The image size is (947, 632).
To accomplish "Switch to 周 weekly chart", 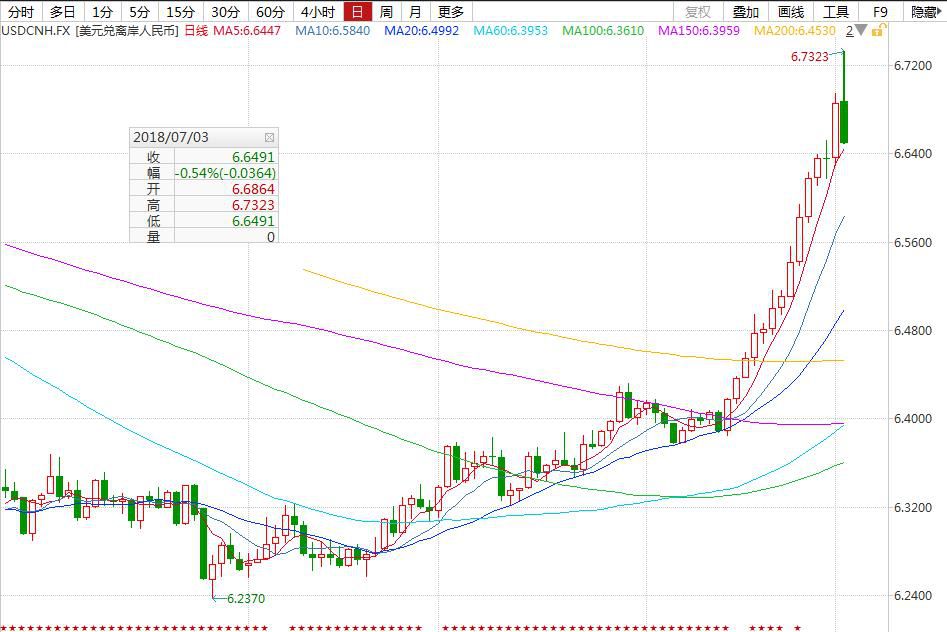I will coord(386,12).
